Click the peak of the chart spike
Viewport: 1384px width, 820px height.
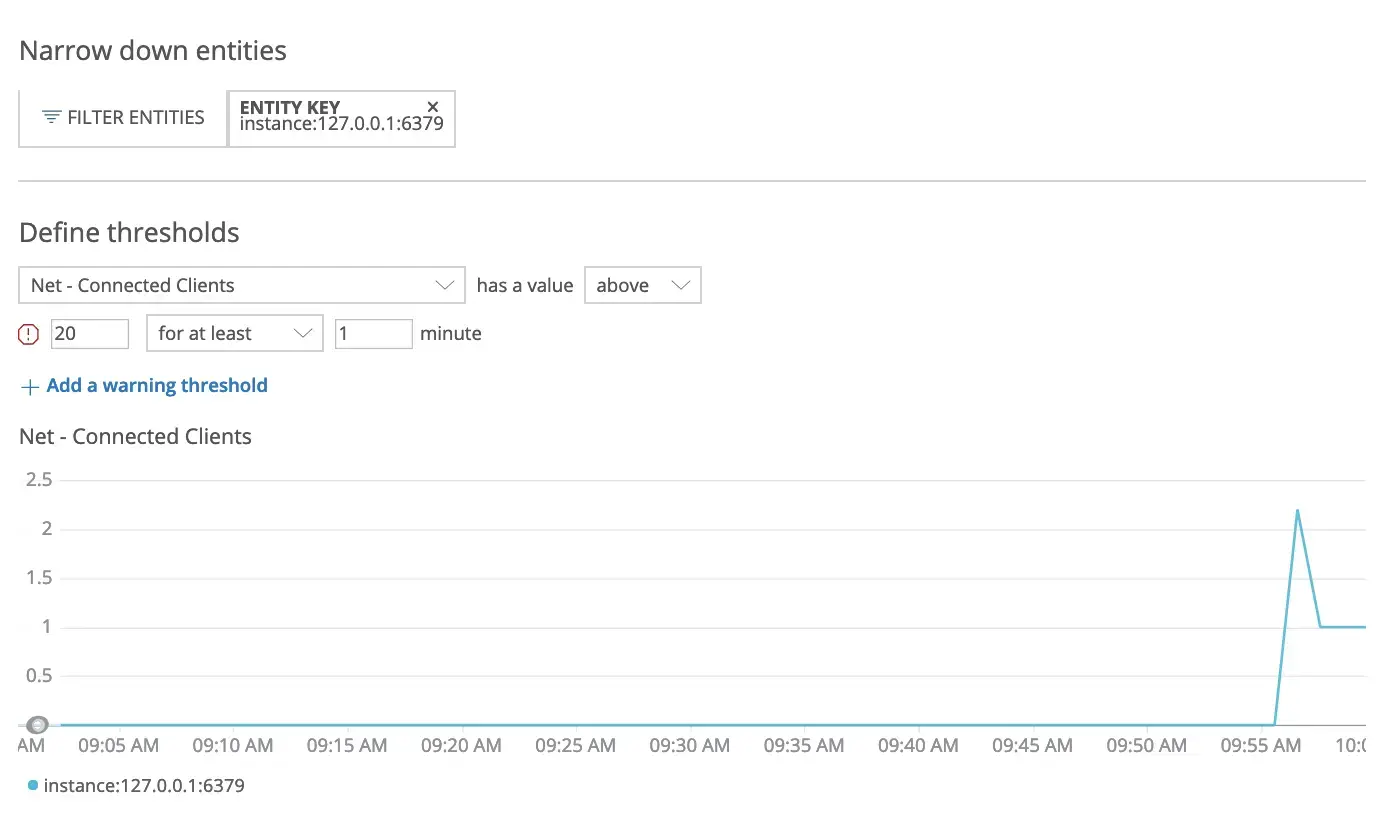click(x=1297, y=511)
